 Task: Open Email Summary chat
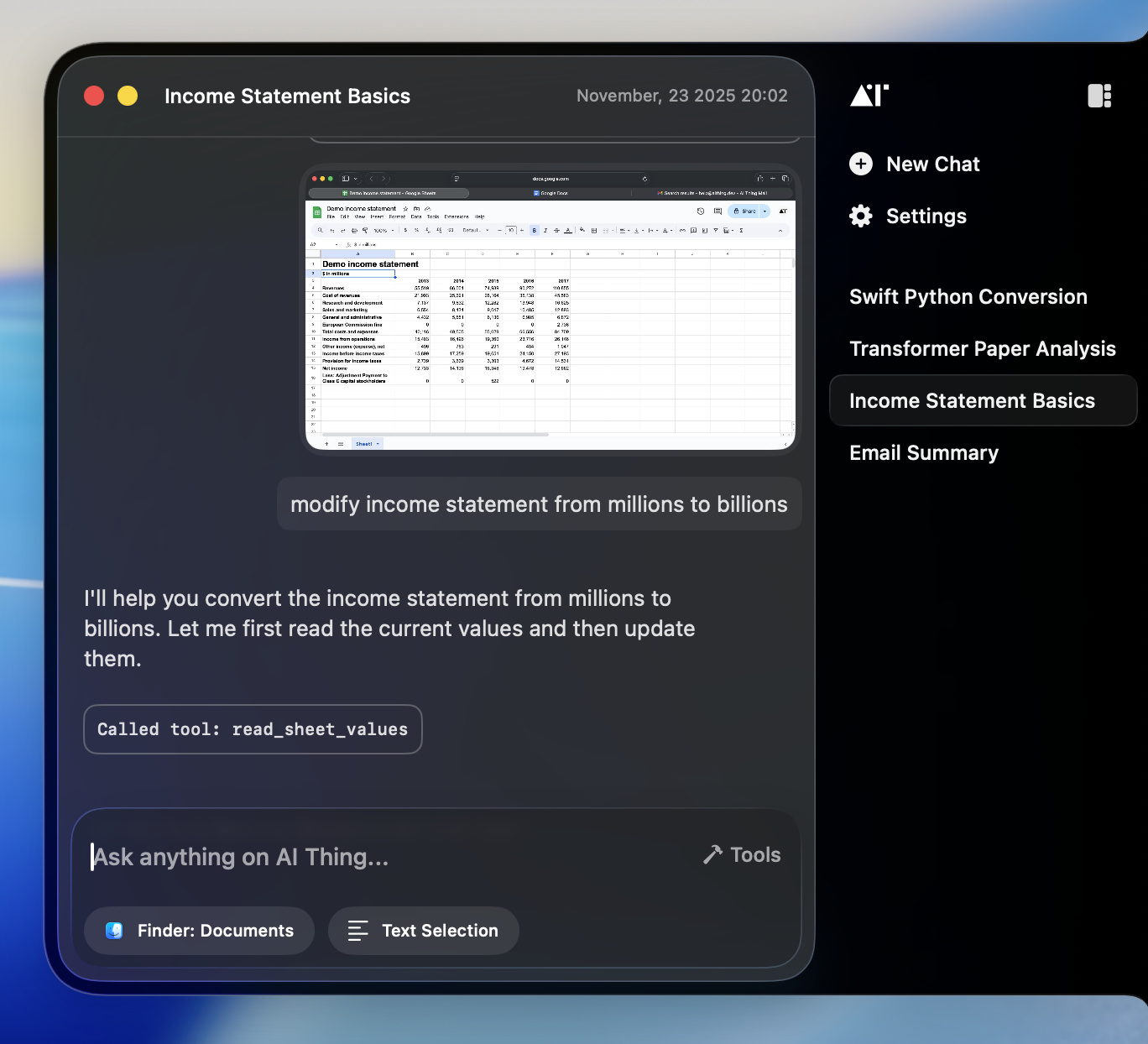tap(924, 453)
